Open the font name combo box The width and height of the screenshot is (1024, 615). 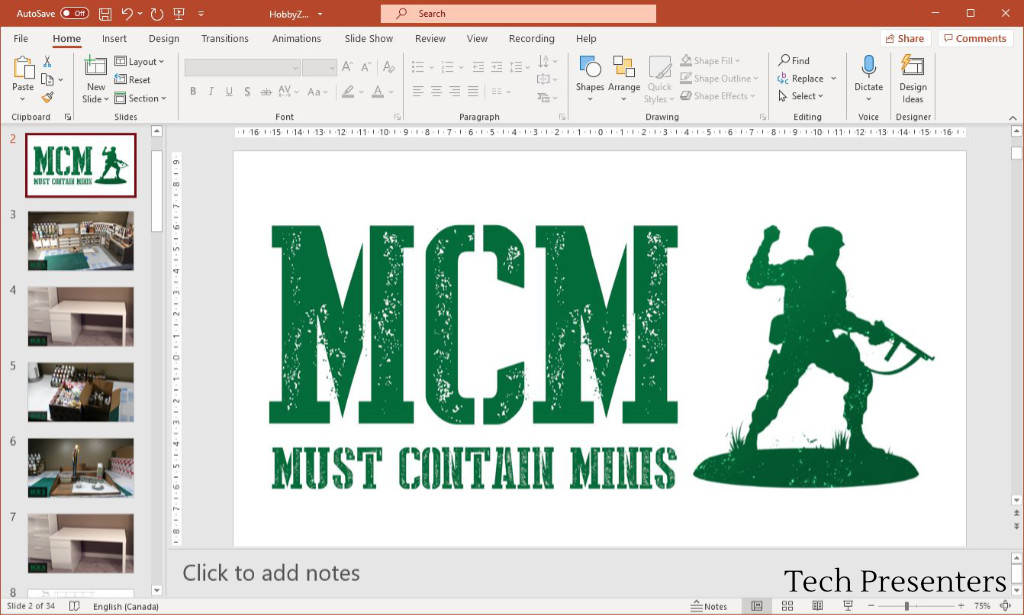242,67
